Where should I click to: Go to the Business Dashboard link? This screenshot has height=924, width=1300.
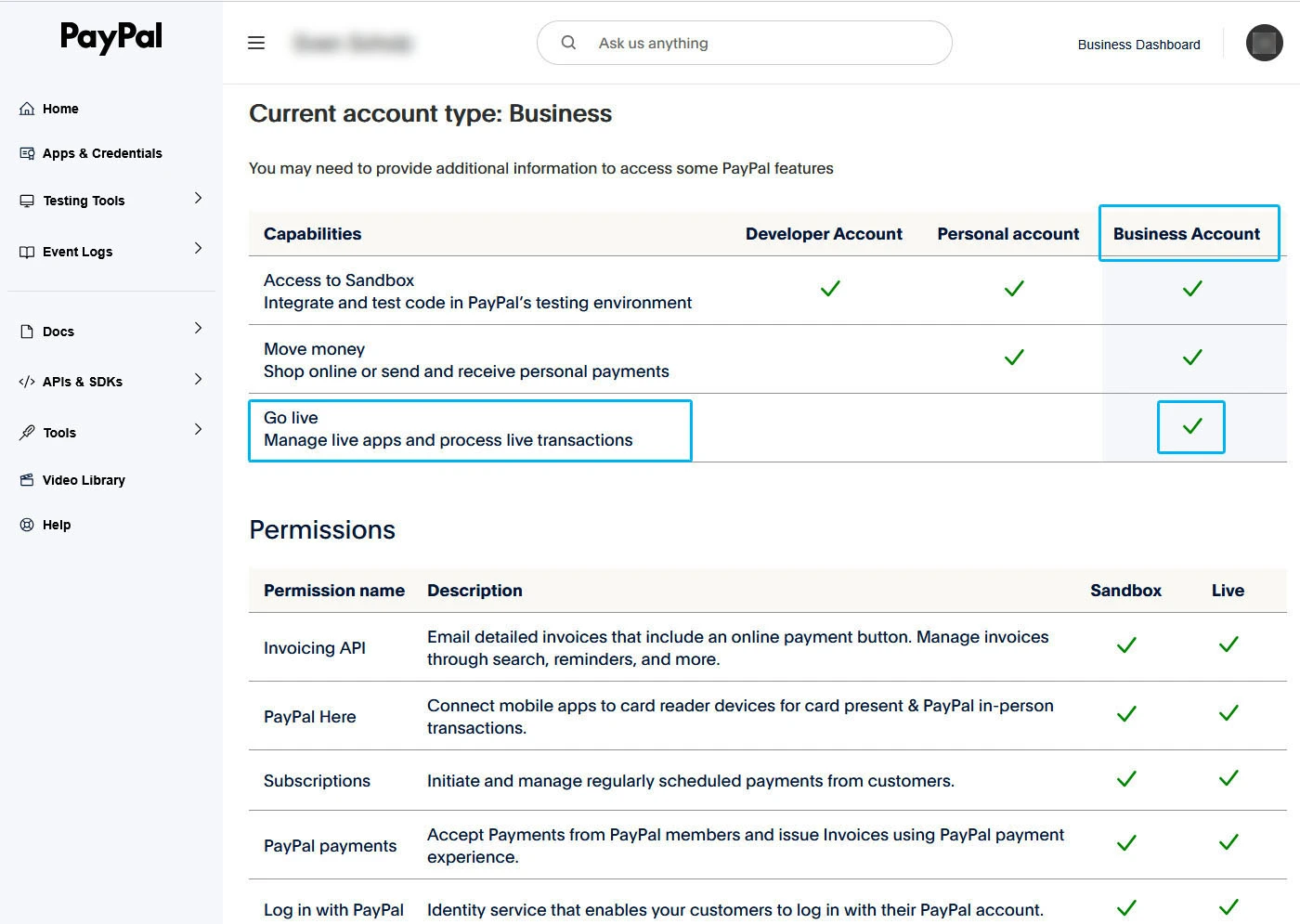1138,45
